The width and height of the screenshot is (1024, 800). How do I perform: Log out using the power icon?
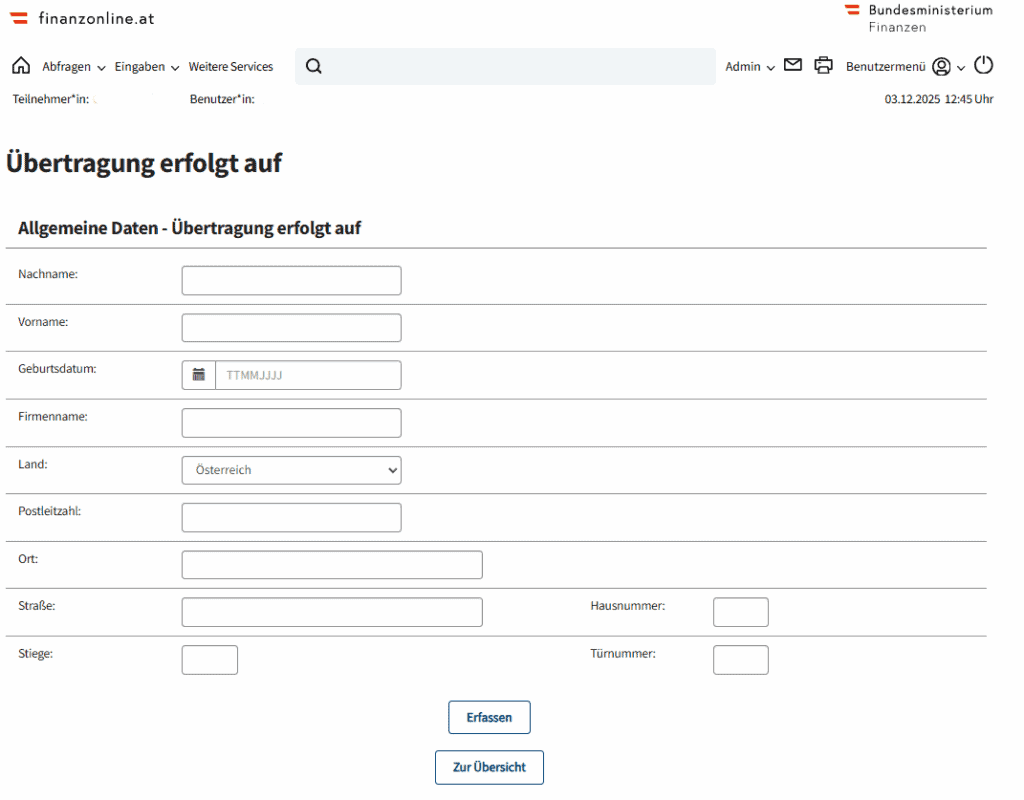click(x=984, y=66)
